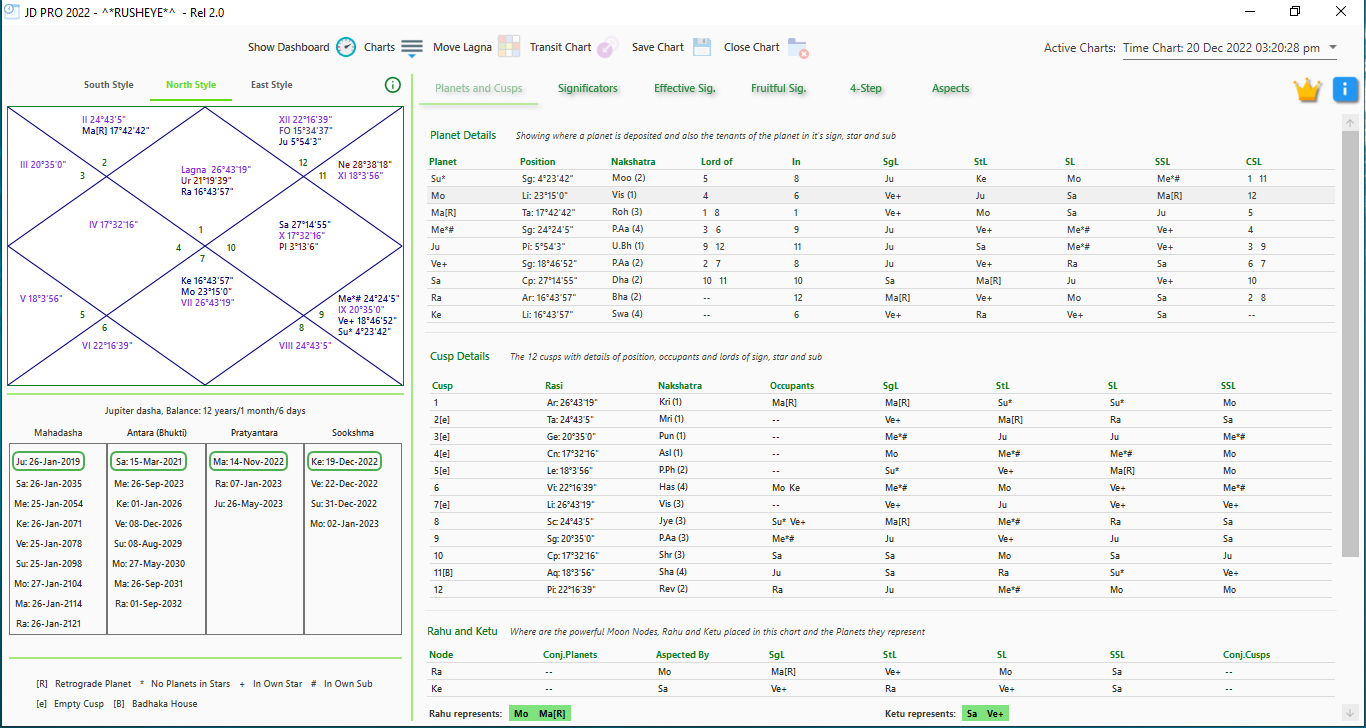Switch to Effective Sig. tab
The image size is (1366, 728).
click(x=685, y=88)
